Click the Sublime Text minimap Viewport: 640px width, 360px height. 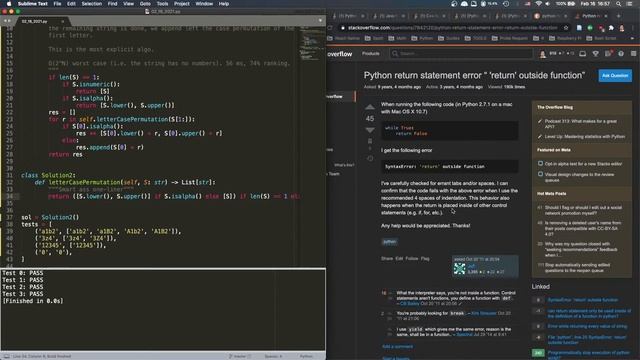(x=312, y=45)
